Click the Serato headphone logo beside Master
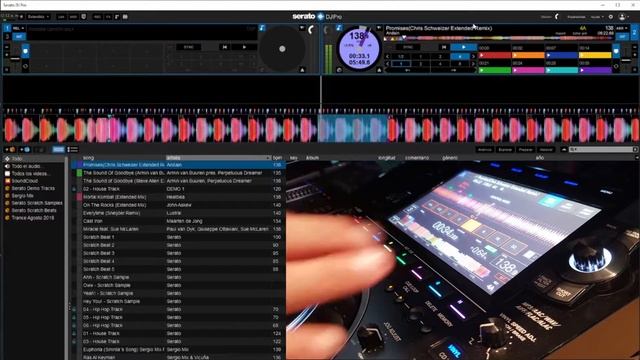 (x=556, y=17)
